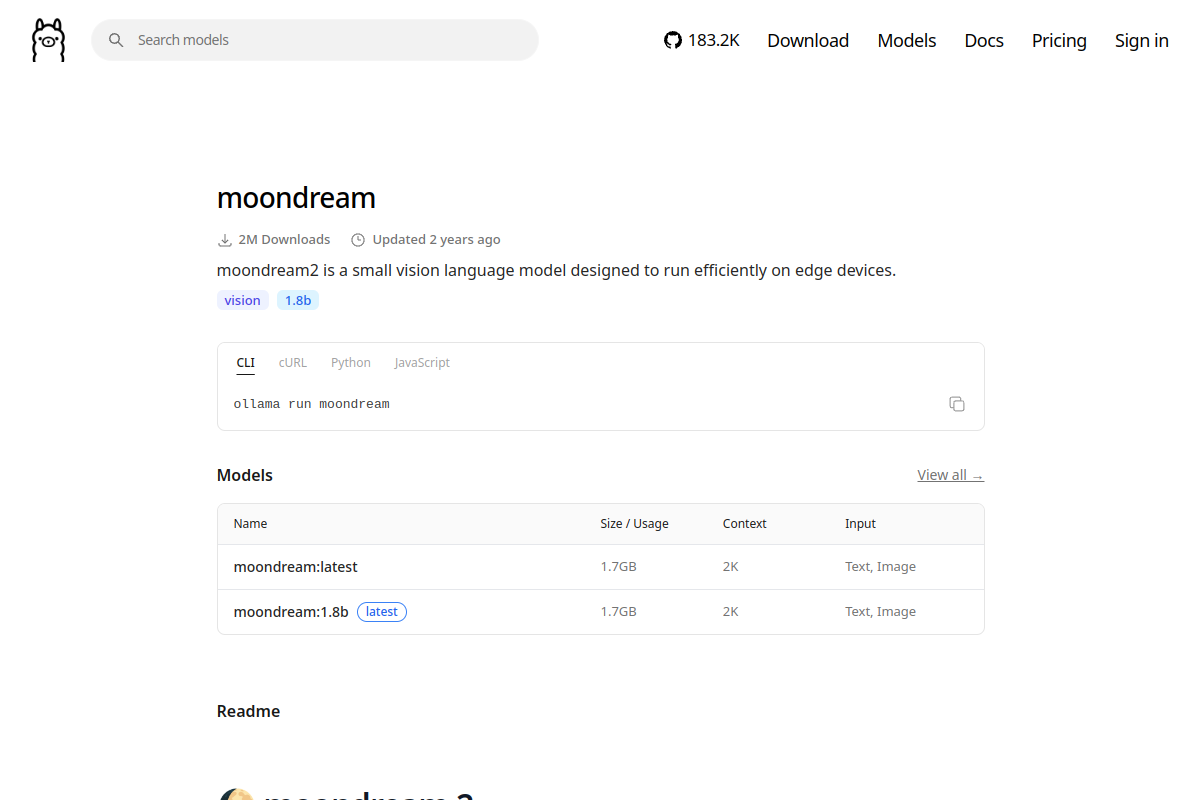Switch to the CLI tab
This screenshot has width=1200, height=800.
pyautogui.click(x=245, y=363)
